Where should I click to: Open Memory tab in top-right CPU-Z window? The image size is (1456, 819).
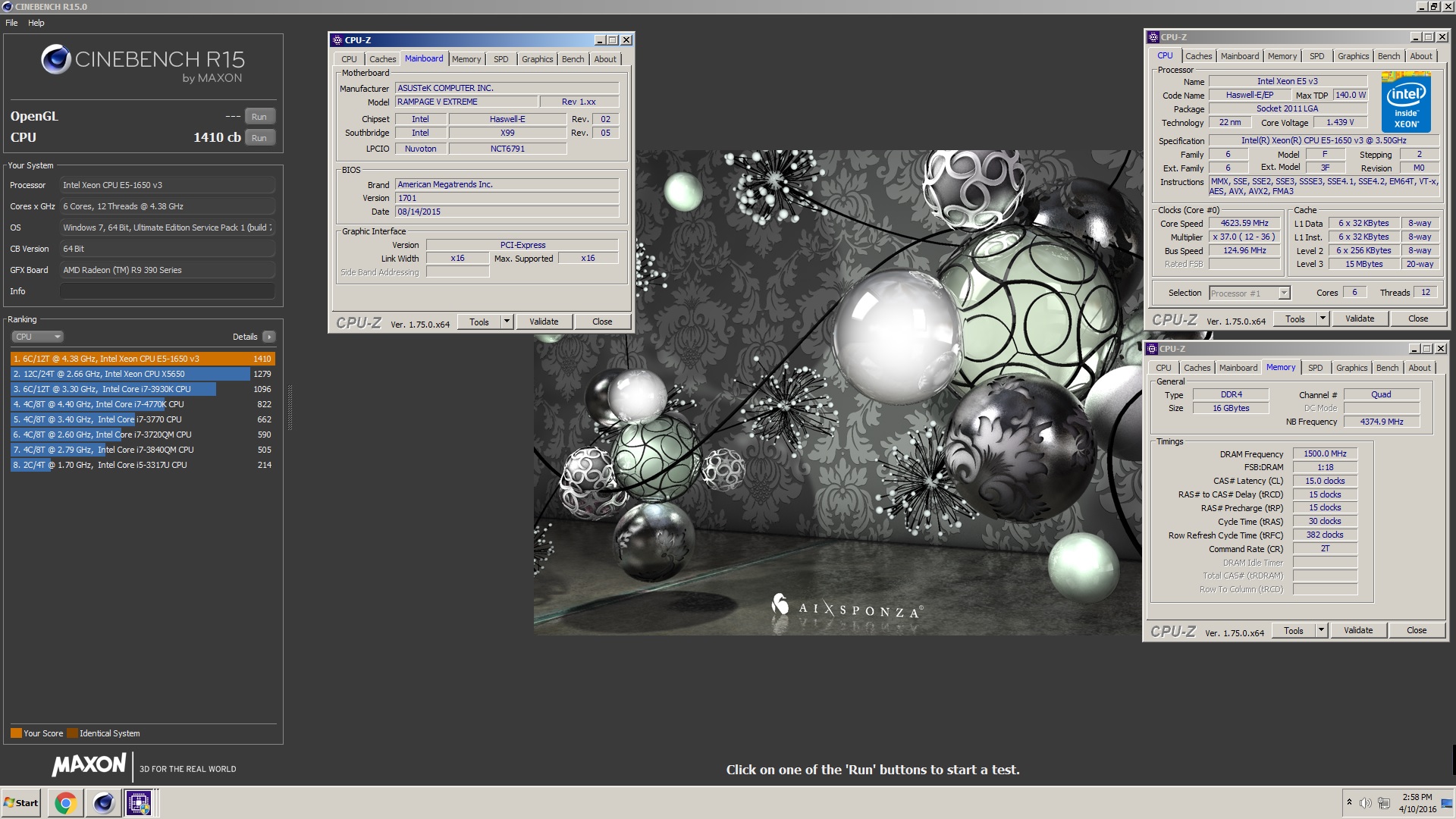(1282, 56)
